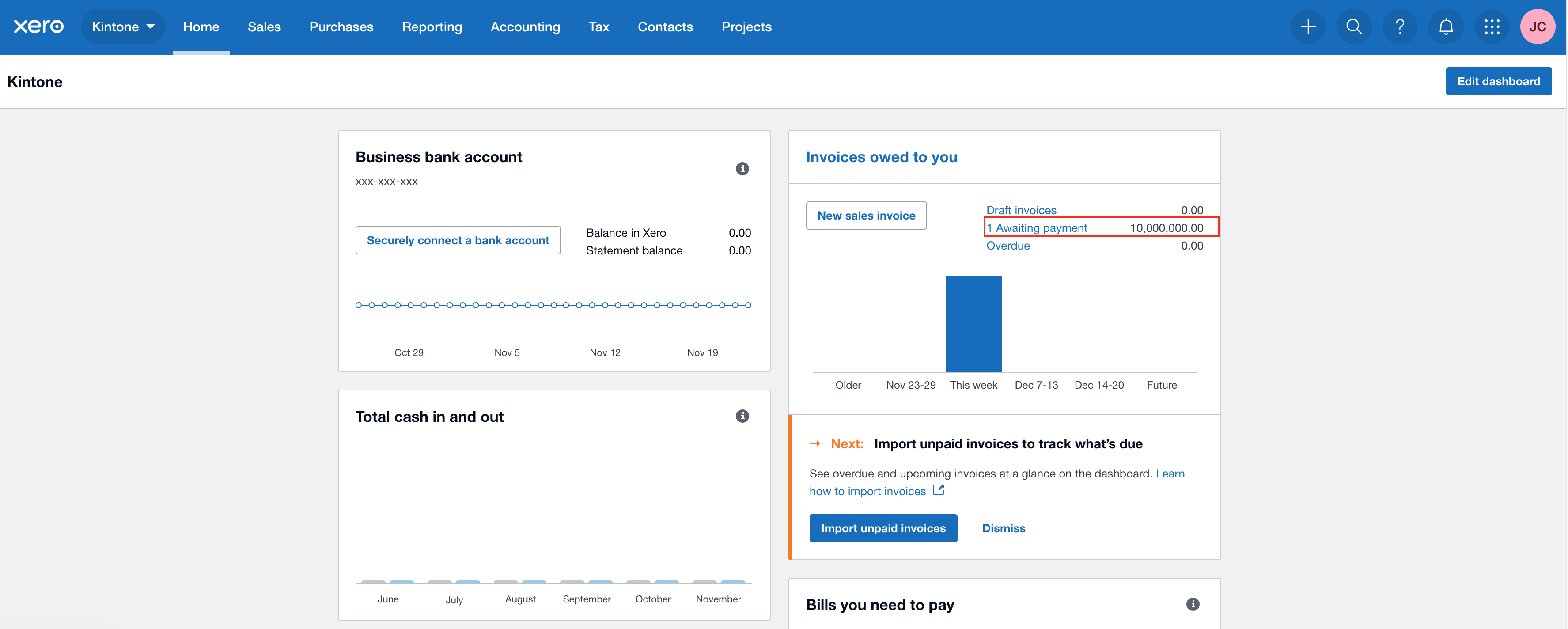The width and height of the screenshot is (1568, 629).
Task: Click the This week bar on the chart
Action: pos(973,323)
